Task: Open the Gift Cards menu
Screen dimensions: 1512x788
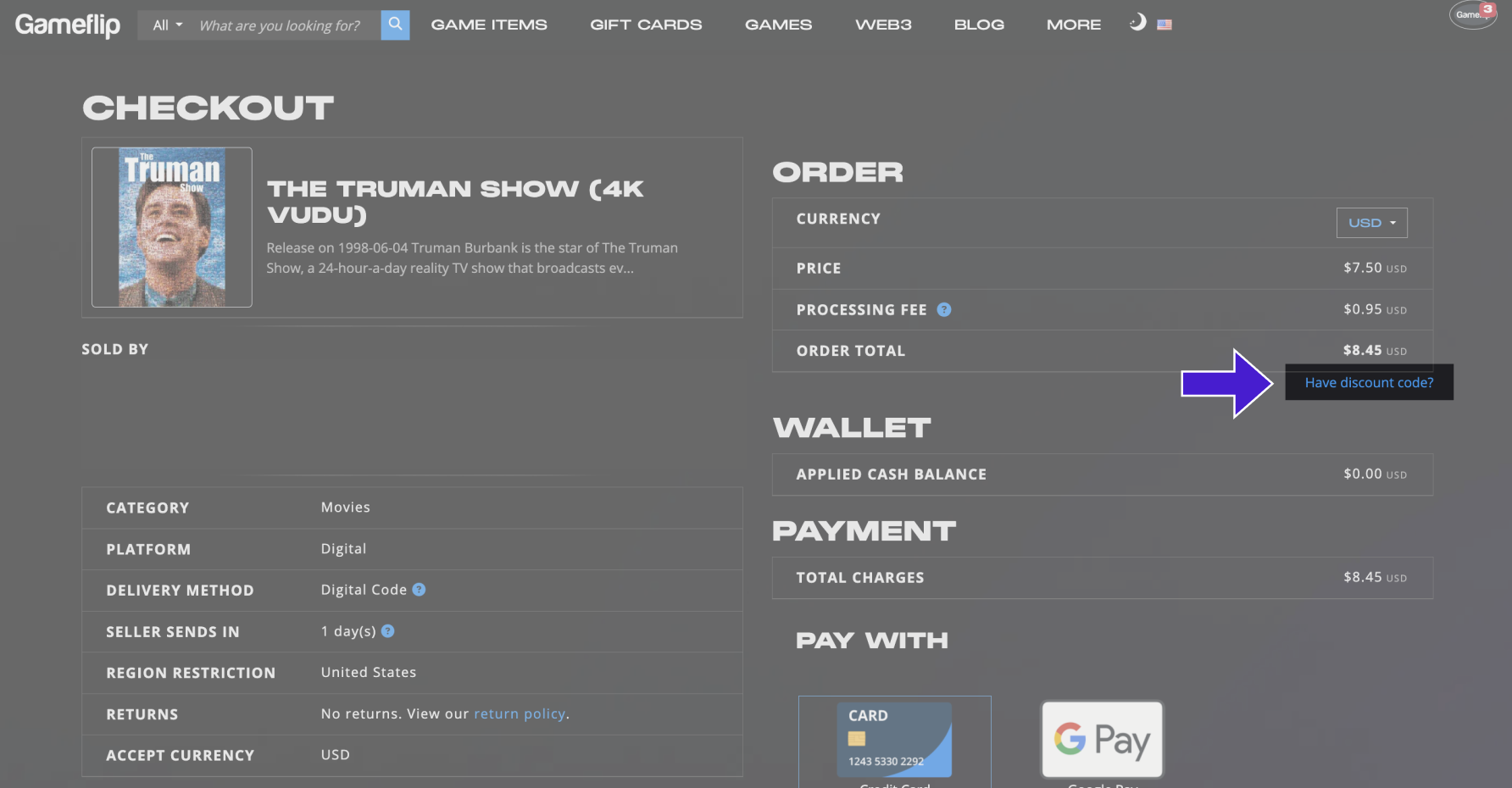Action: (x=646, y=25)
